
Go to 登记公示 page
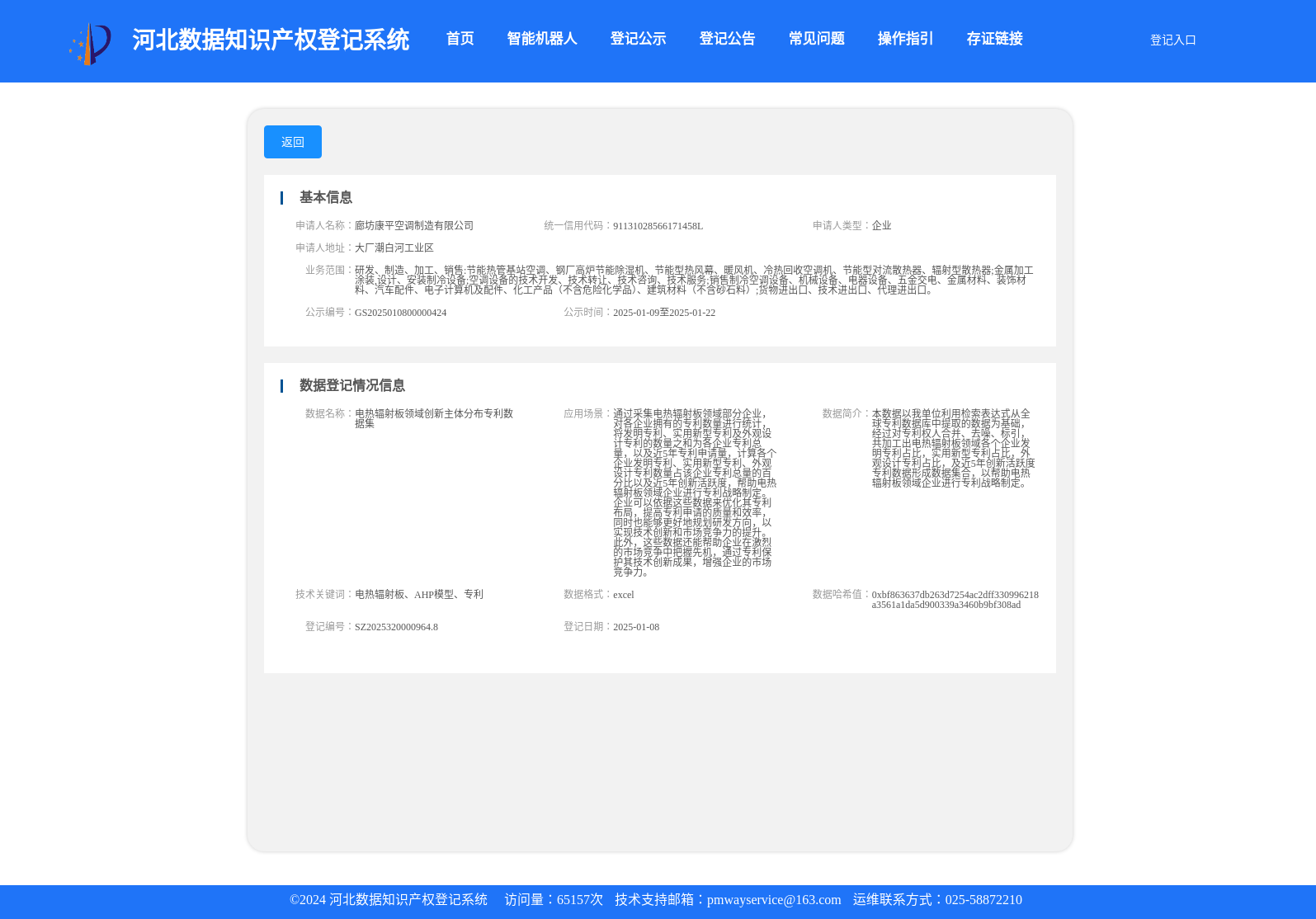pos(638,39)
